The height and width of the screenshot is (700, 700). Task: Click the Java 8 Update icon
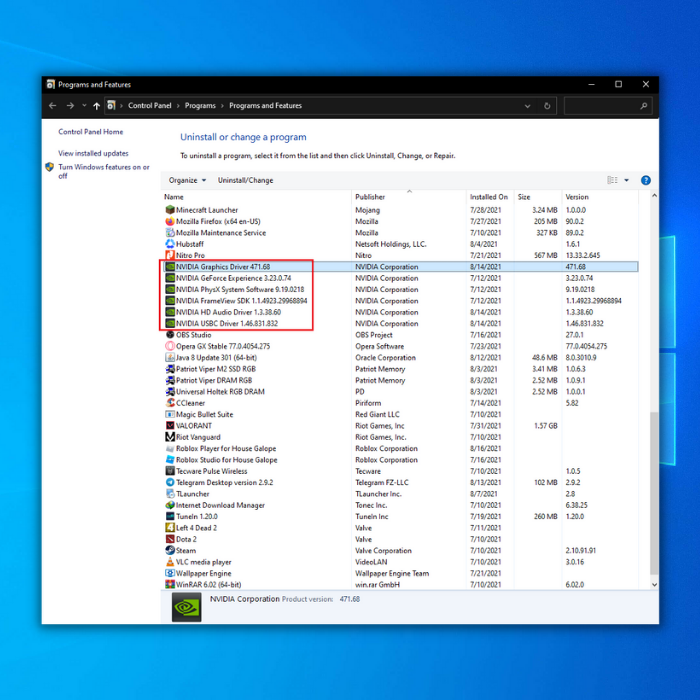170,358
